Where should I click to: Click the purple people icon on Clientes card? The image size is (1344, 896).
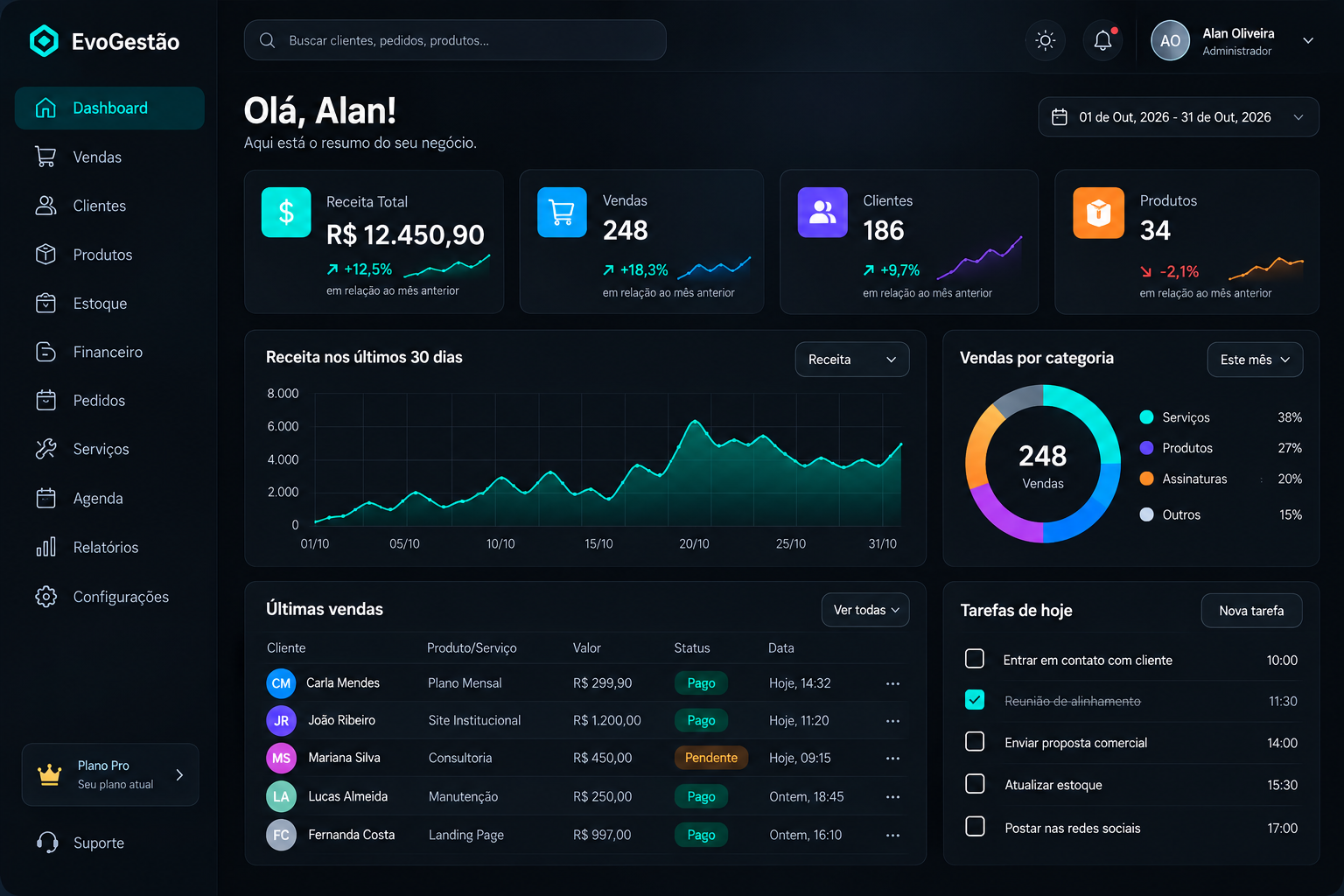pos(822,212)
